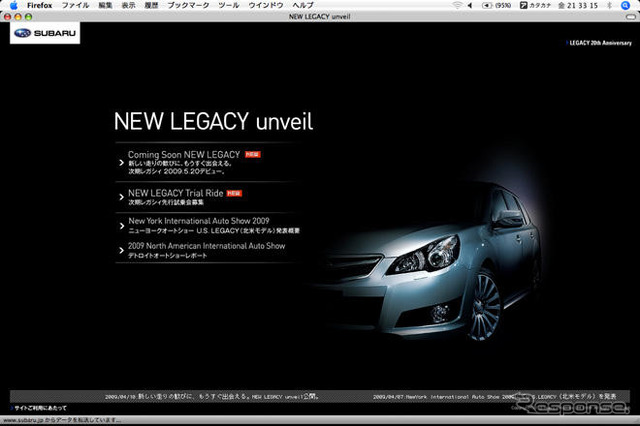Click the 2009/04/07 NewYork news ticker item

click(495, 396)
